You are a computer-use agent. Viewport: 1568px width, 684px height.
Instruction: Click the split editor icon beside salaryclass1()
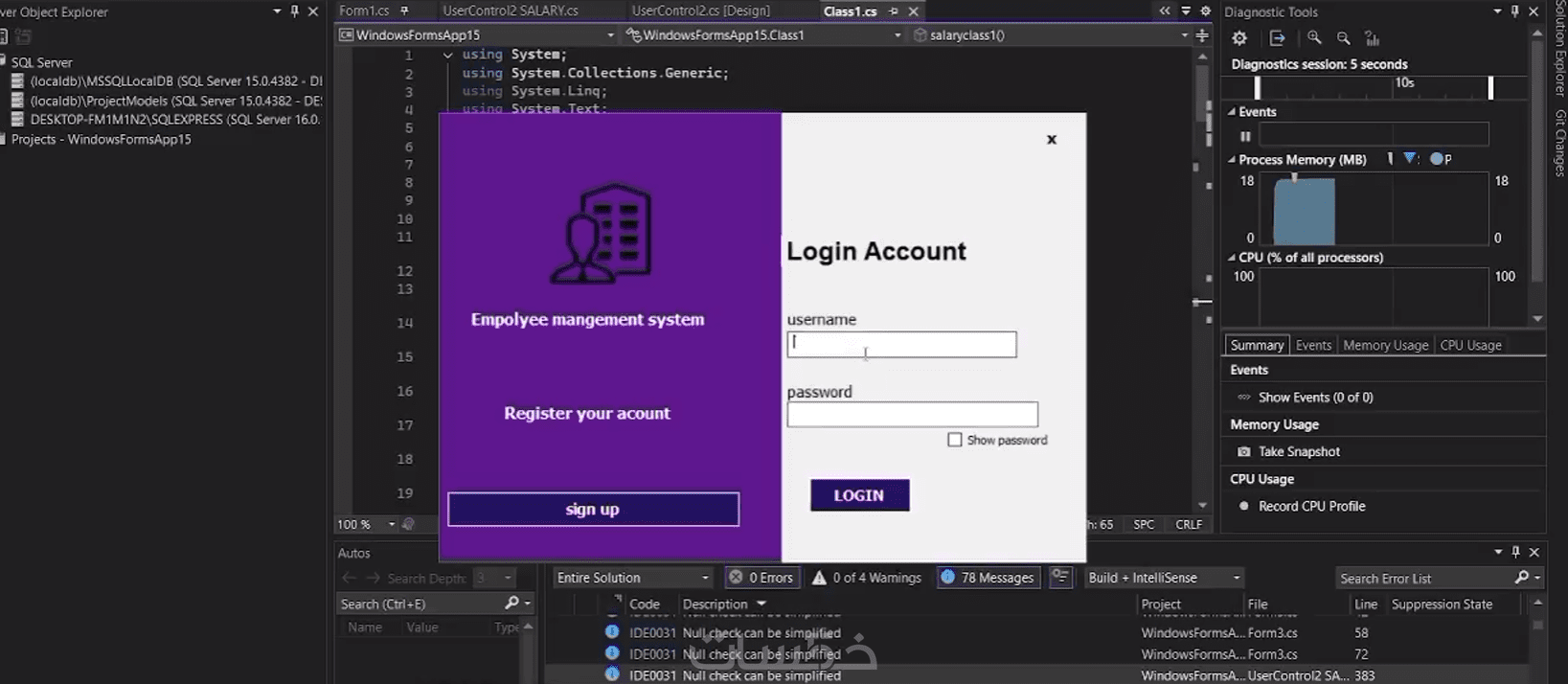[1202, 35]
